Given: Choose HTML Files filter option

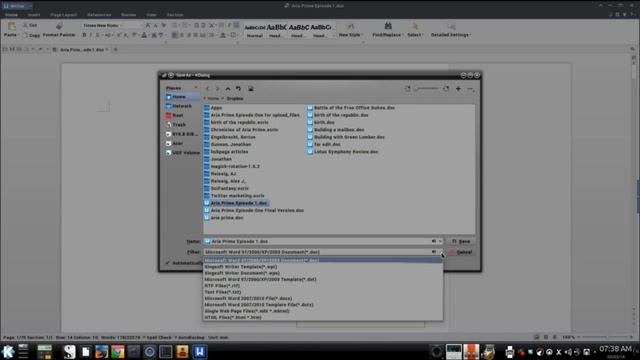Looking at the screenshot, I should (x=323, y=318).
